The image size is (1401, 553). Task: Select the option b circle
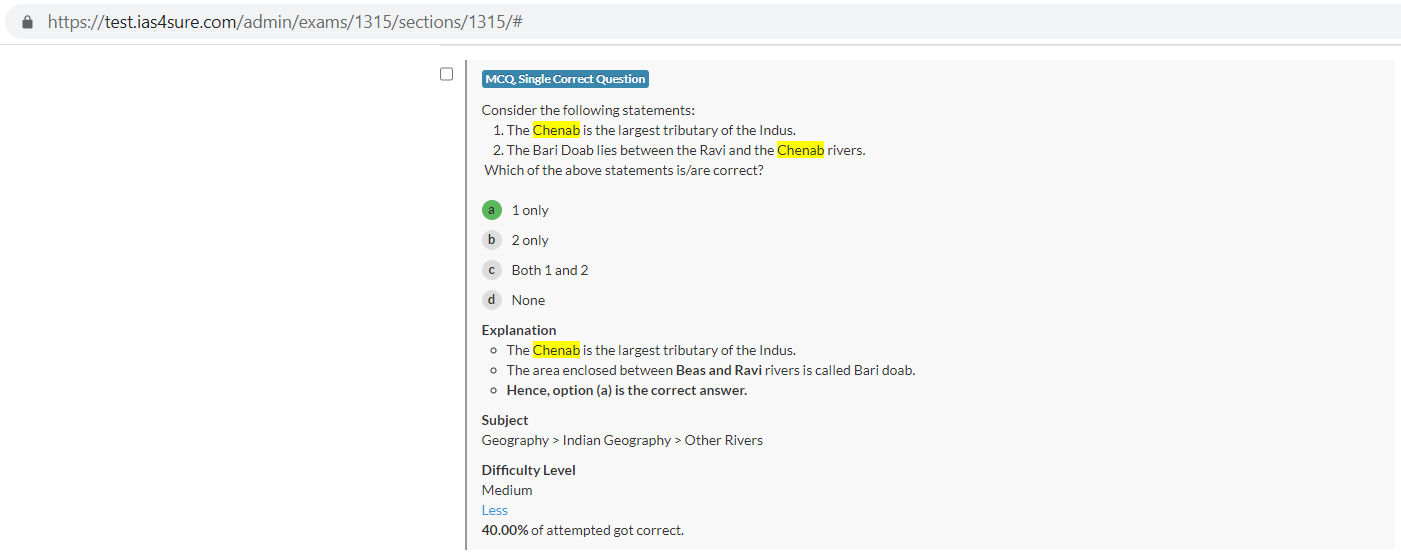tap(491, 240)
